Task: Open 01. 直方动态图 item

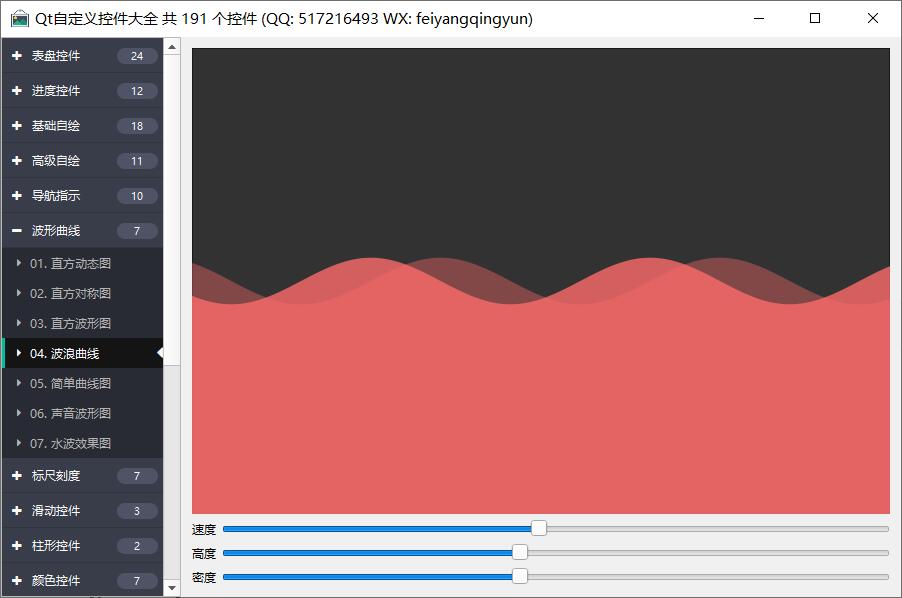Action: click(70, 264)
